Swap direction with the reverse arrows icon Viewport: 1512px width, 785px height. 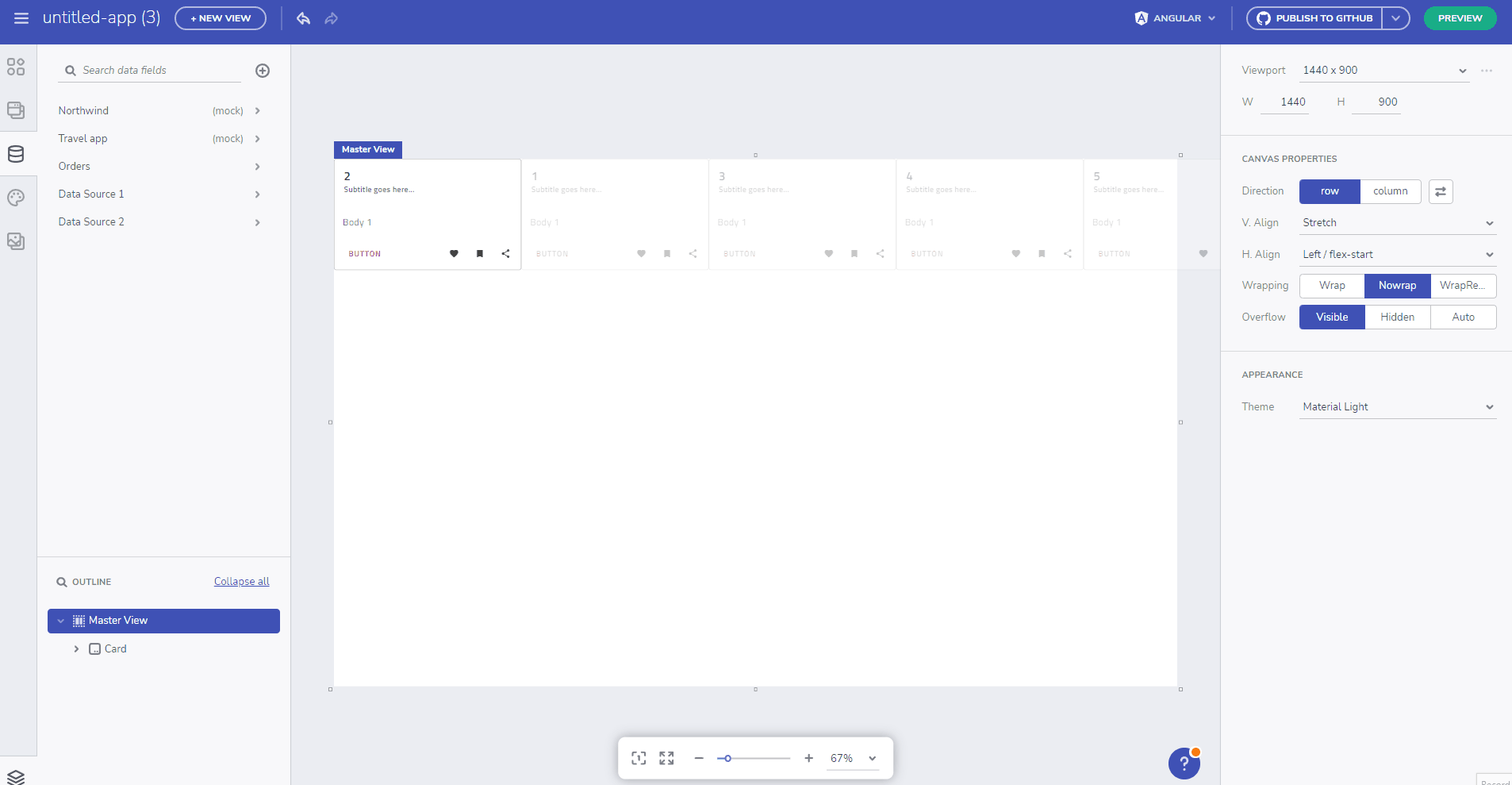click(x=1440, y=191)
